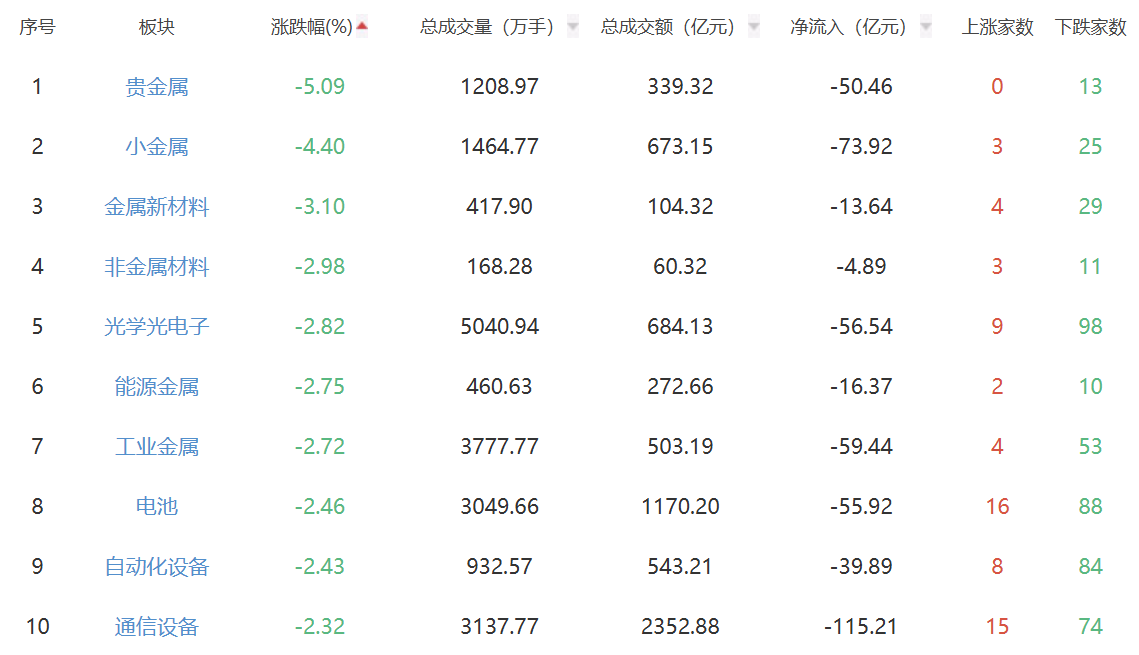The width and height of the screenshot is (1139, 655).
Task: Click the 上涨家数 column header
Action: pos(996,27)
